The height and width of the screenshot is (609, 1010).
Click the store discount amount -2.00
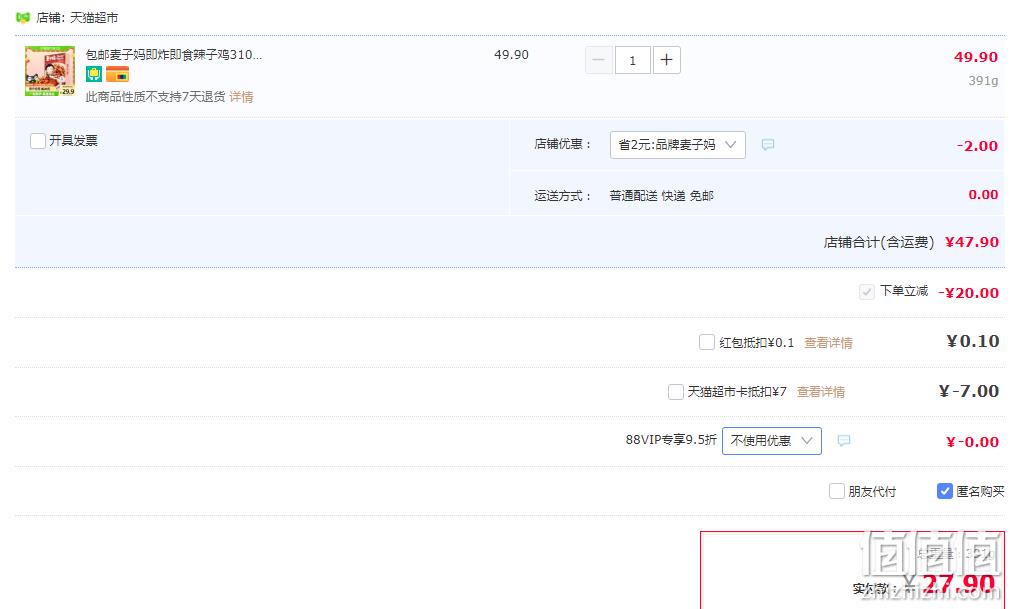click(x=978, y=146)
